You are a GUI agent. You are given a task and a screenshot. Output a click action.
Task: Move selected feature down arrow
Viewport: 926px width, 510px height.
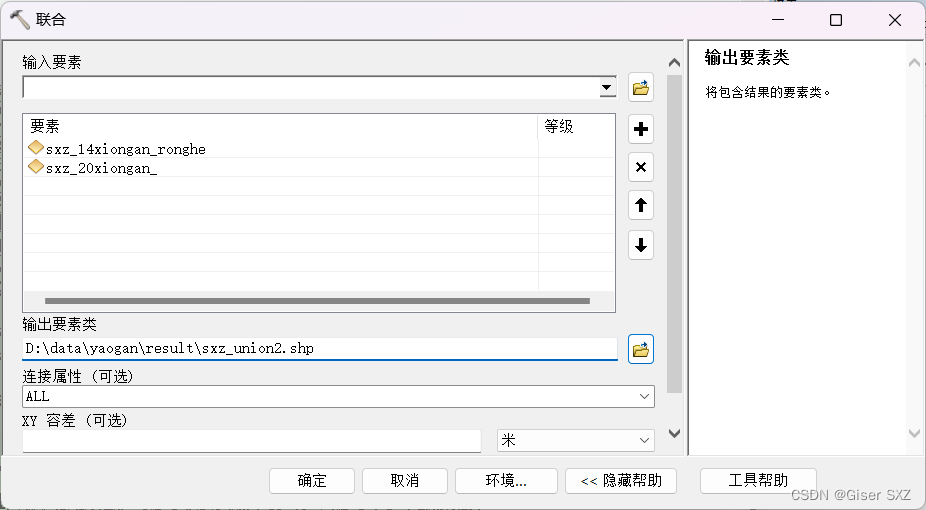[x=641, y=244]
